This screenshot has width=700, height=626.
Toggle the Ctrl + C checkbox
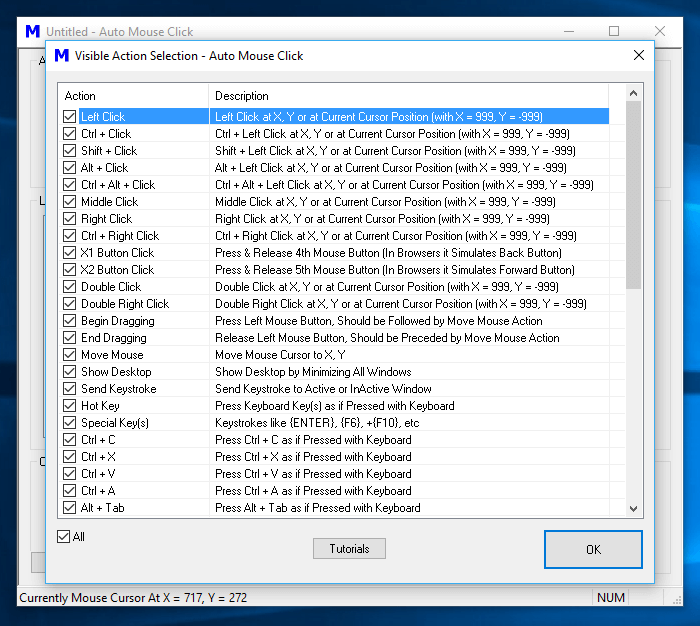coord(69,439)
